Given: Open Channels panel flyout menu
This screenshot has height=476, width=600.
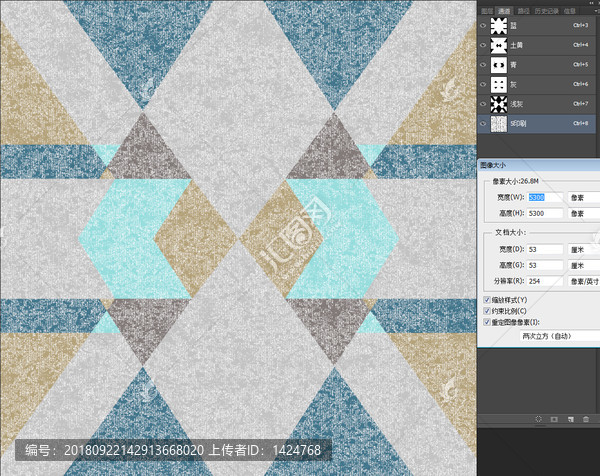Looking at the screenshot, I should (x=597, y=11).
